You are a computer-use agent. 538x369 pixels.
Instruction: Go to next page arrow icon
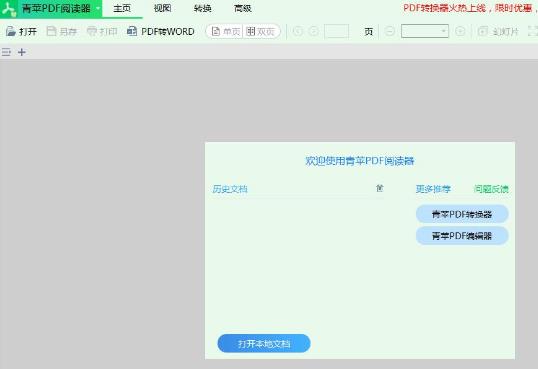[x=314, y=32]
